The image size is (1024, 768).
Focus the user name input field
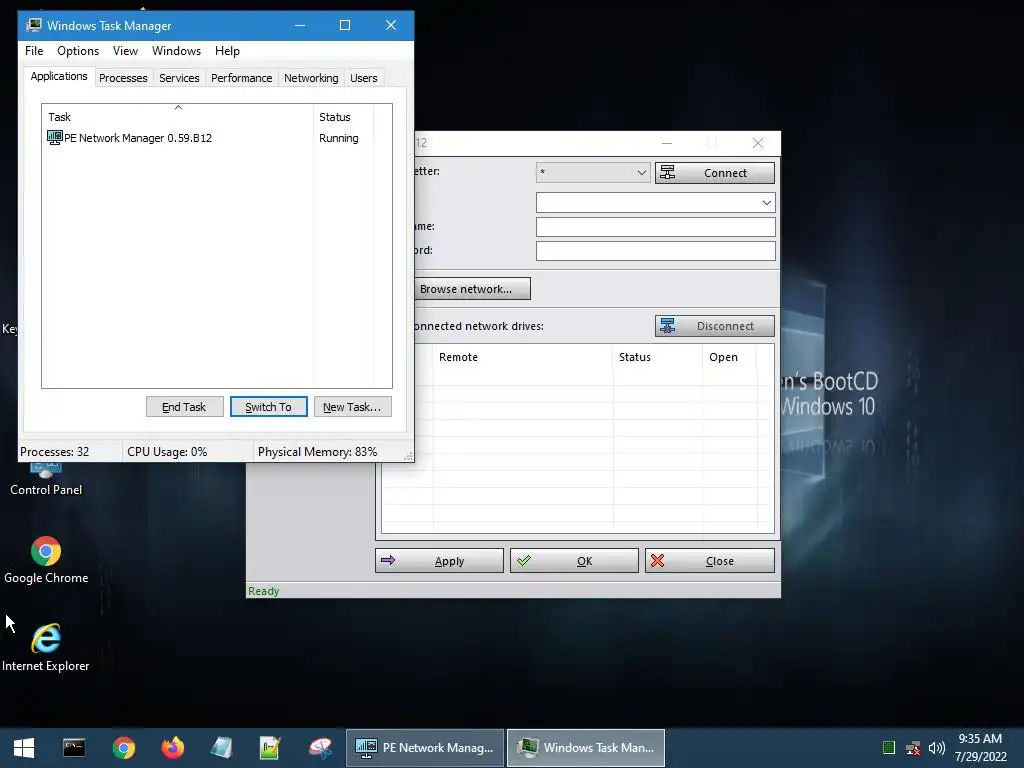[x=656, y=227]
